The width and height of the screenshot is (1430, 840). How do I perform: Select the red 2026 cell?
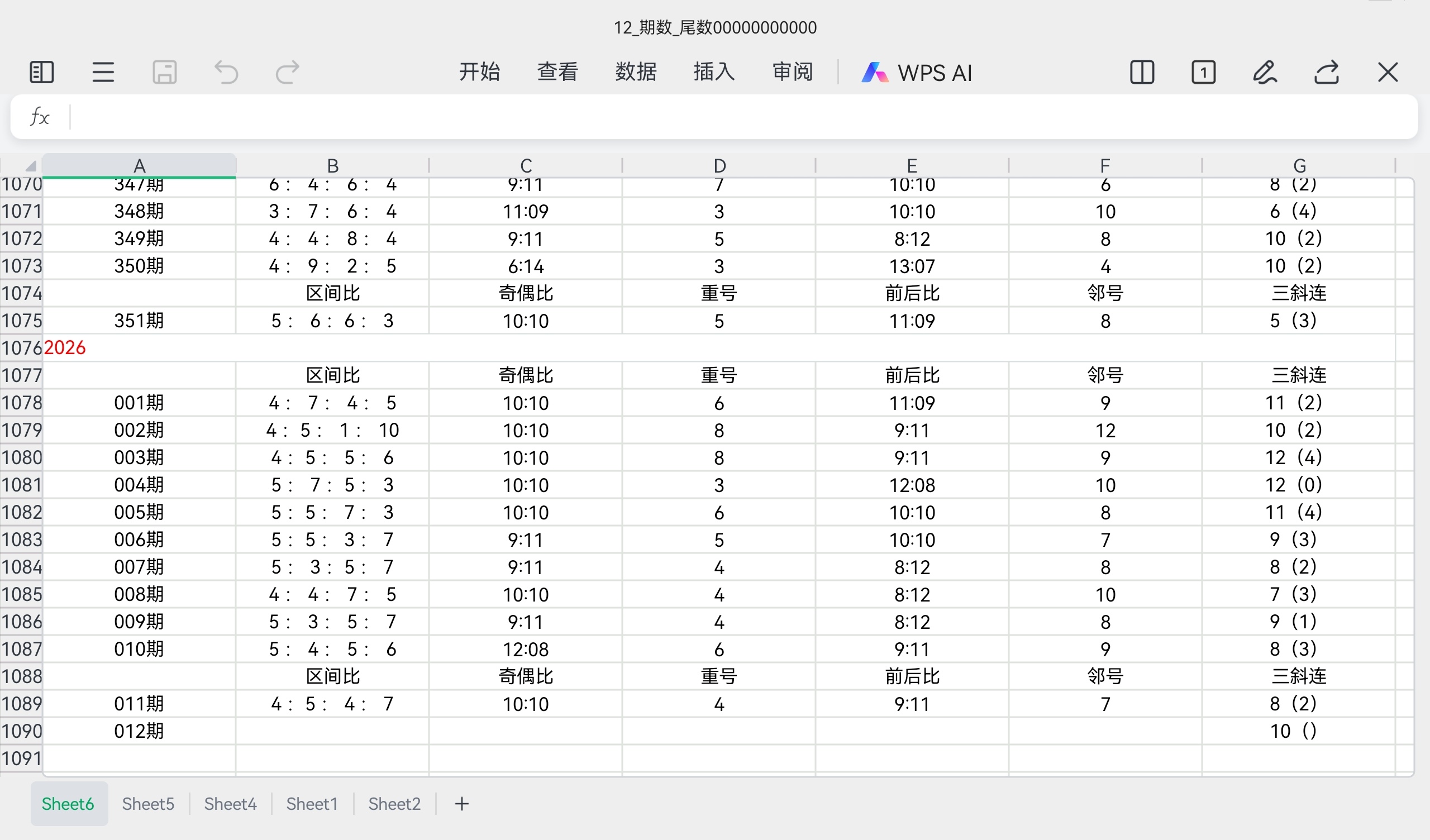pos(65,347)
